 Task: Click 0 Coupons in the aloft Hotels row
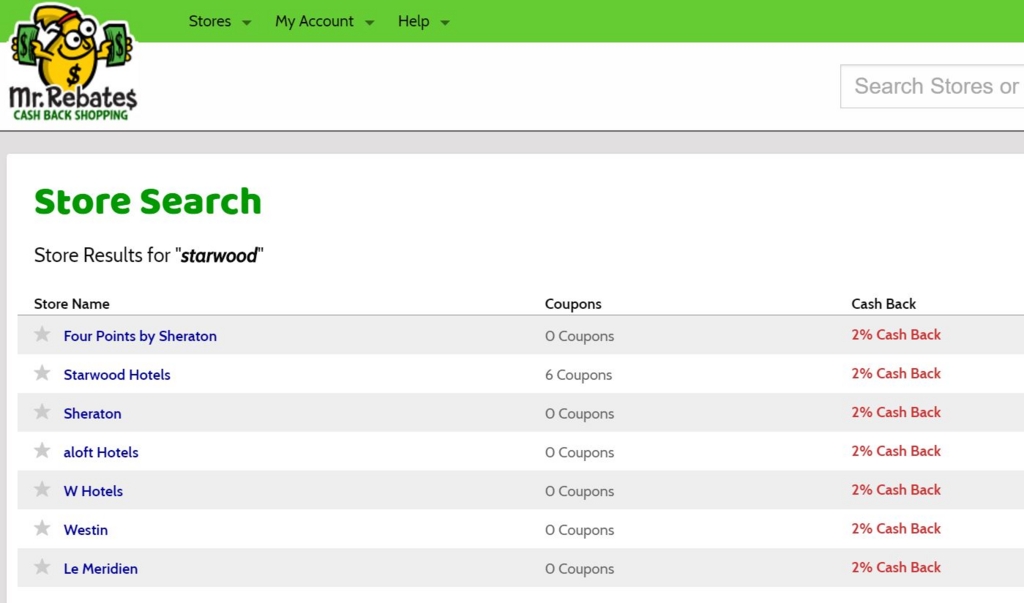pos(579,452)
